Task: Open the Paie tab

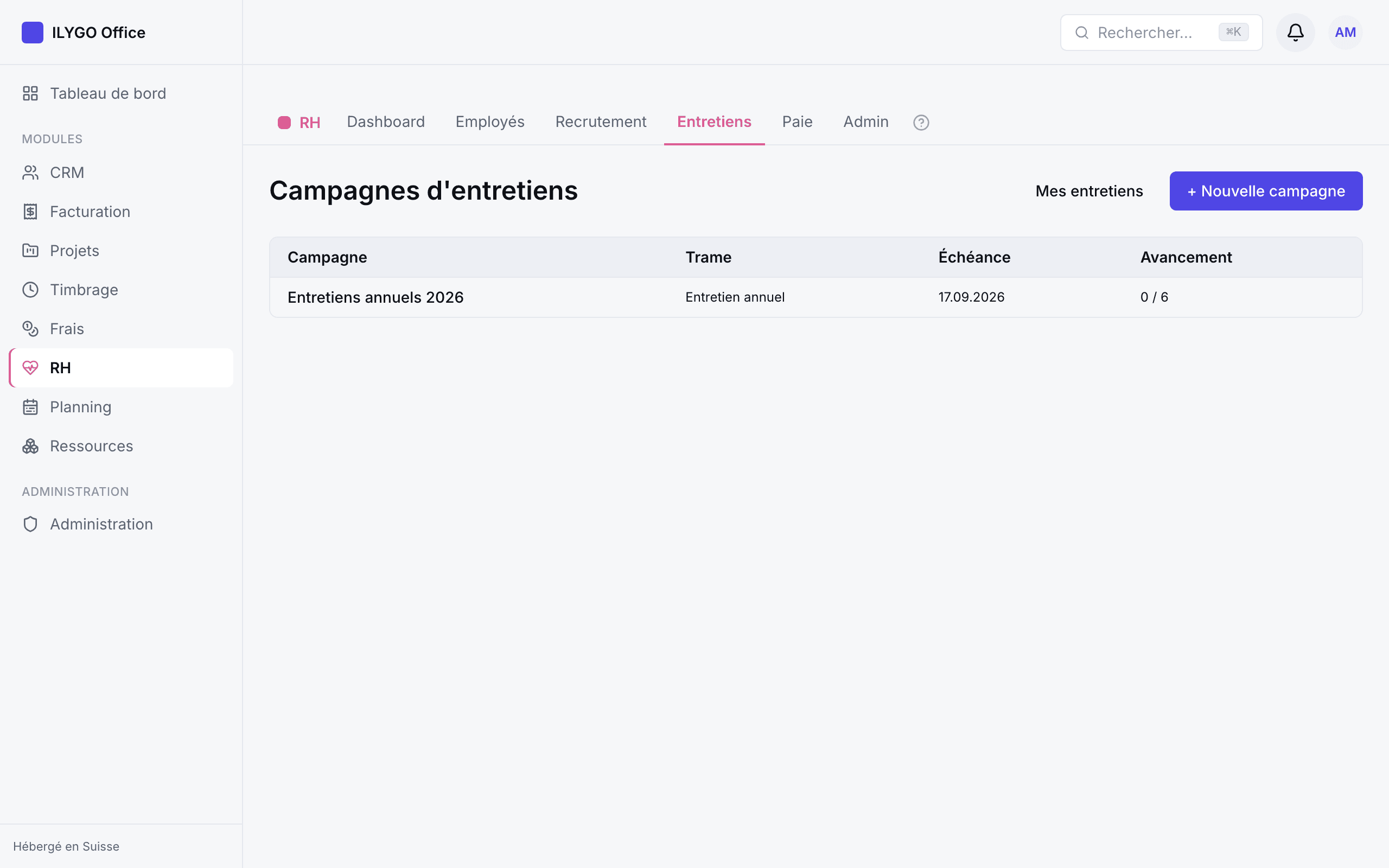Action: tap(797, 122)
